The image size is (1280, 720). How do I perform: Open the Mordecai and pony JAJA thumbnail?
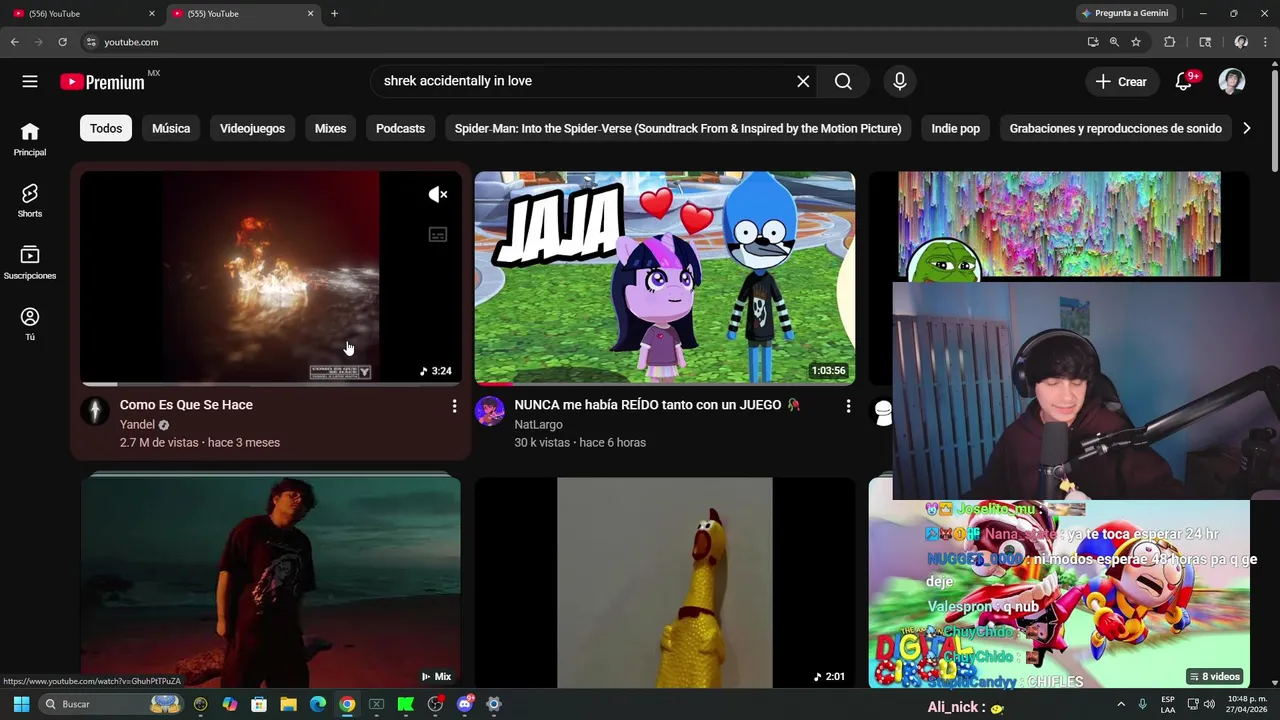pos(665,277)
